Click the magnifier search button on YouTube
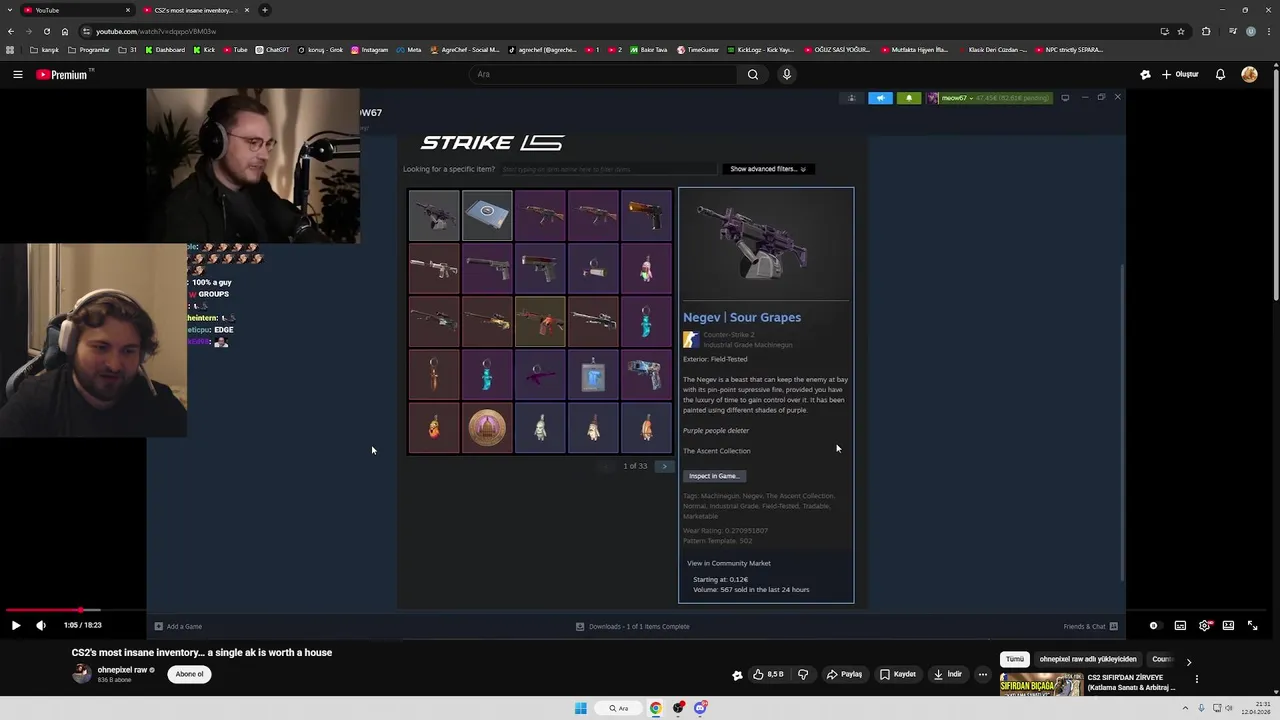The width and height of the screenshot is (1280, 720). [753, 74]
